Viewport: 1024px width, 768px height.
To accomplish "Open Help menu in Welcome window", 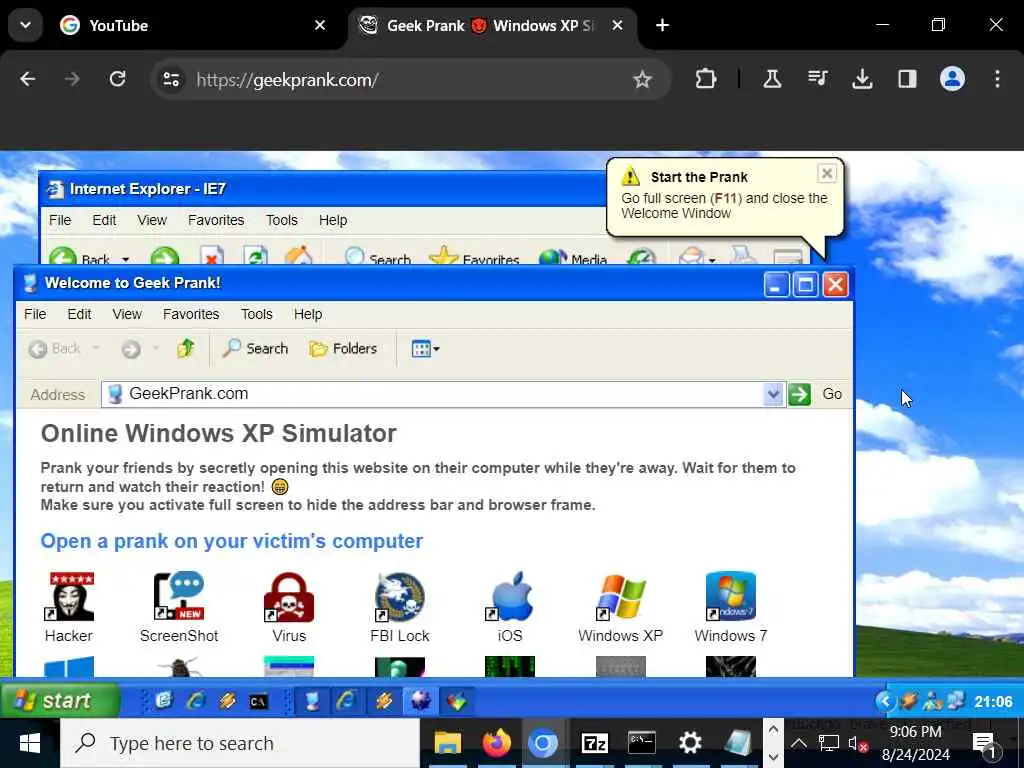I will [308, 314].
